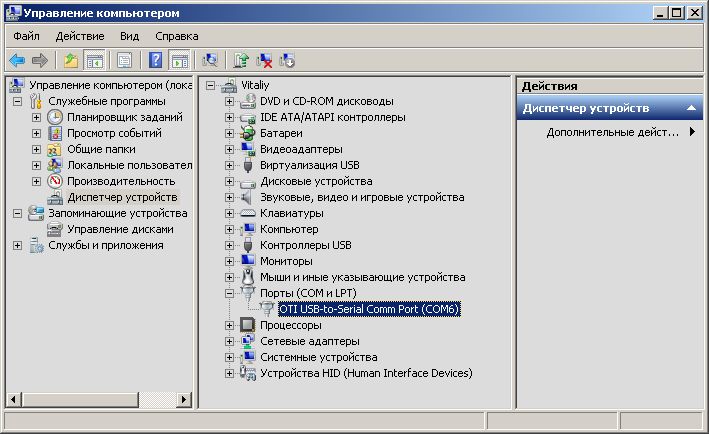Click the Производительность performance icon
The width and height of the screenshot is (709, 434).
[55, 181]
